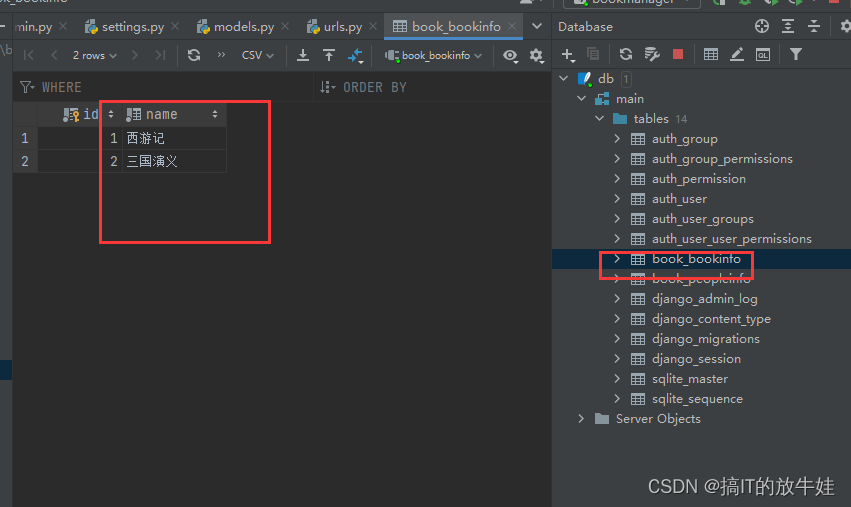This screenshot has width=851, height=507.
Task: Expand the Server Objects node
Action: point(581,419)
